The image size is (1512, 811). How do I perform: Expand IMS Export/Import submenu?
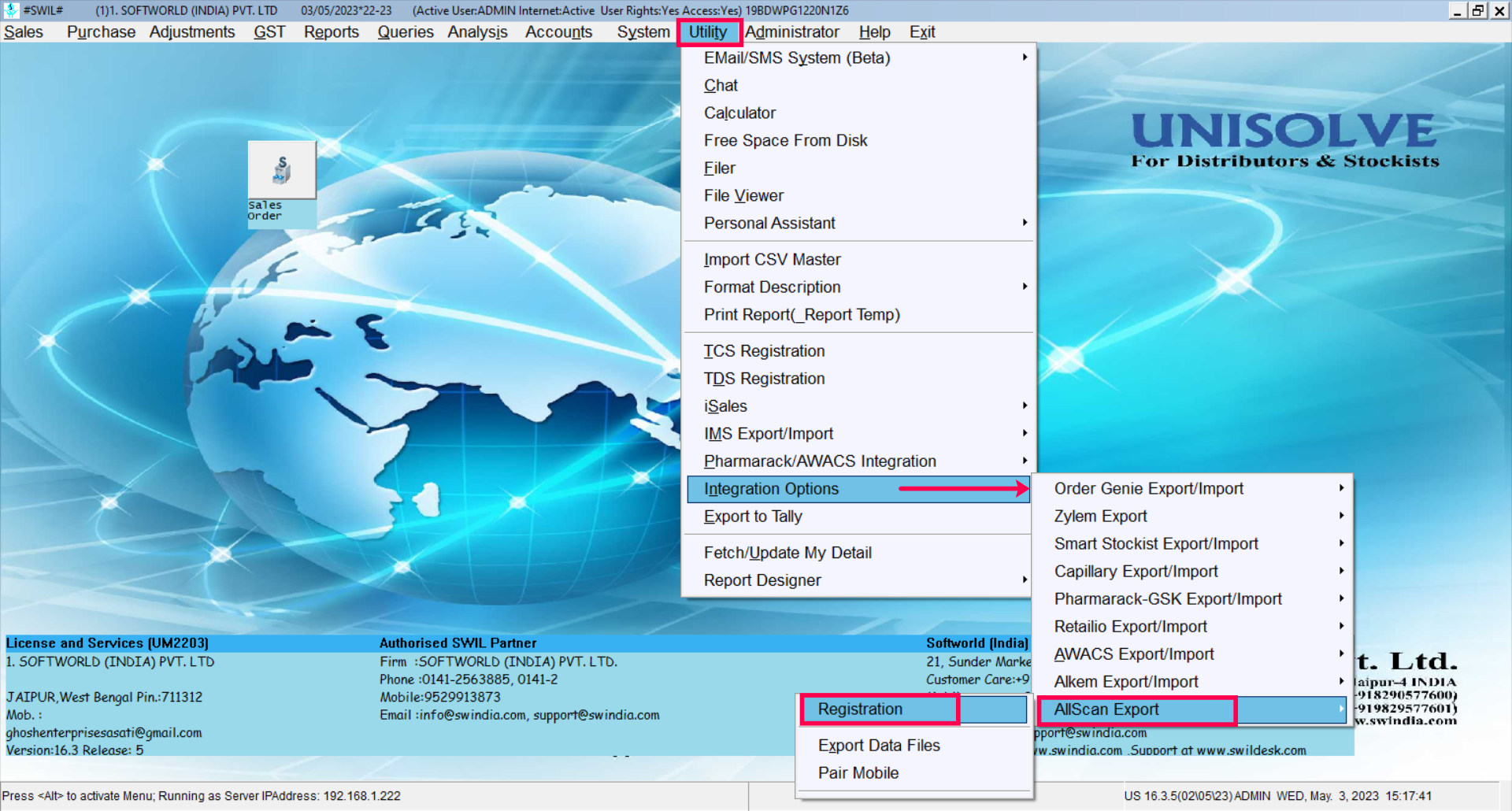(858, 434)
